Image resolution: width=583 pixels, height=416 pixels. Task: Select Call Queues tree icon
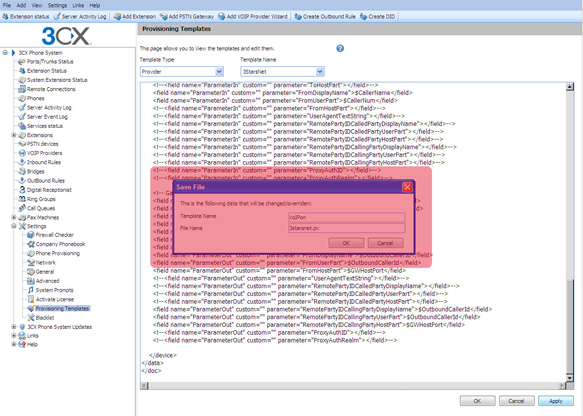click(22, 208)
